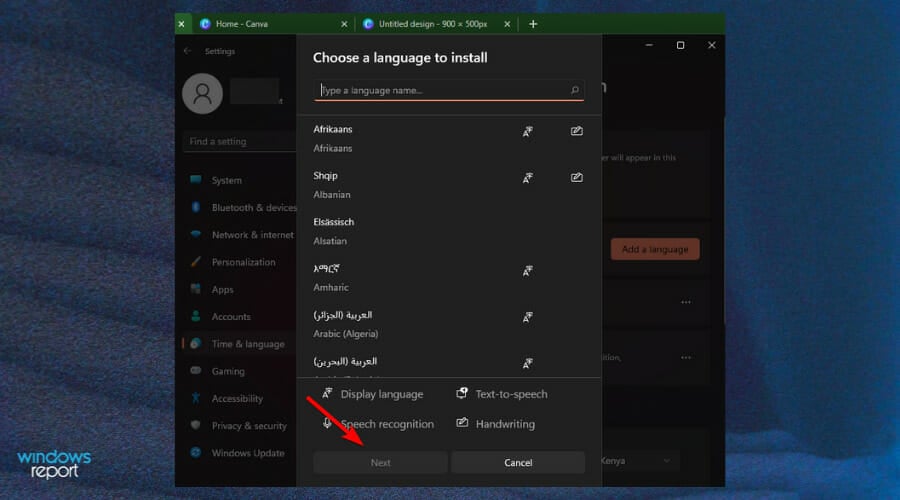Click the Gaming controller icon in sidebar
Screen dimensions: 900x500
pos(196,370)
